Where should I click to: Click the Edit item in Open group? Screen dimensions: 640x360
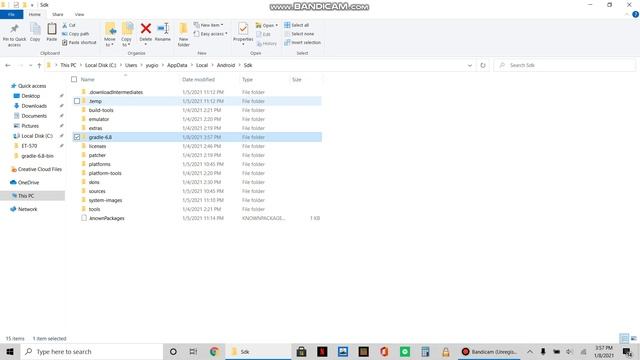click(264, 34)
